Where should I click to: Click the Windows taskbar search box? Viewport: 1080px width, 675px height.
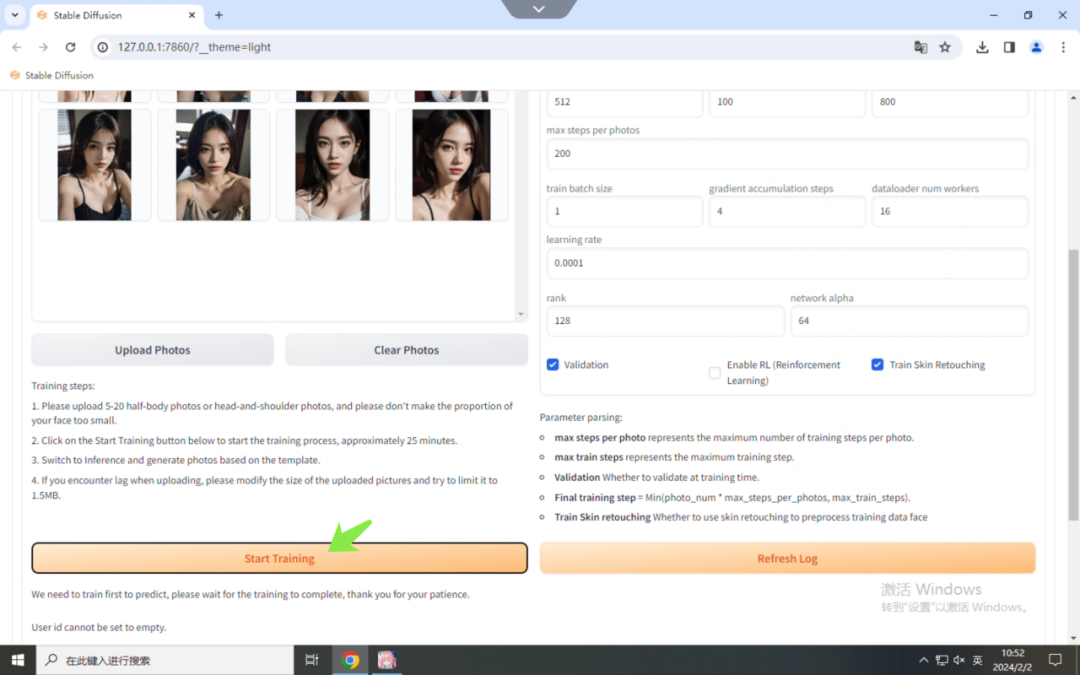165,660
